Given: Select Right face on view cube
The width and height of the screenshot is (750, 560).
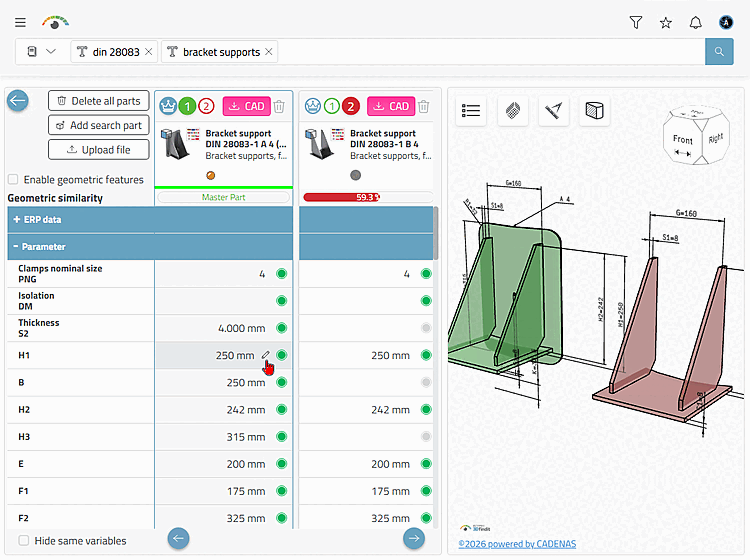Looking at the screenshot, I should pyautogui.click(x=716, y=138).
